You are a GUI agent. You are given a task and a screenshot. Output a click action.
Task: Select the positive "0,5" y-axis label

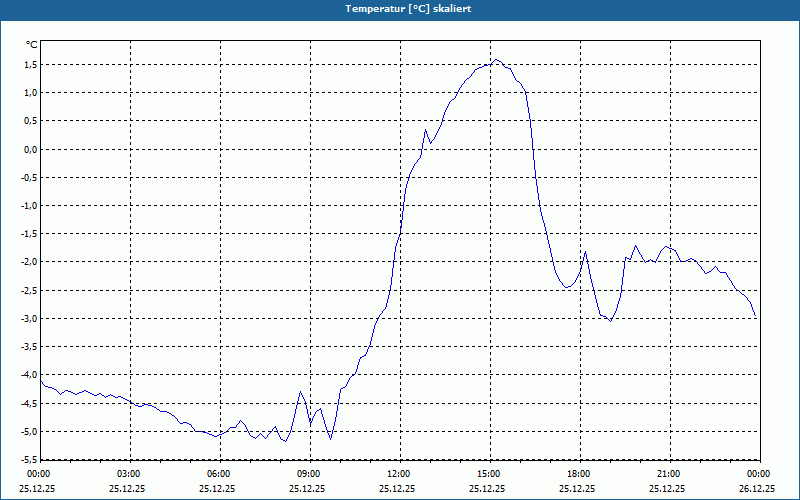(31, 121)
